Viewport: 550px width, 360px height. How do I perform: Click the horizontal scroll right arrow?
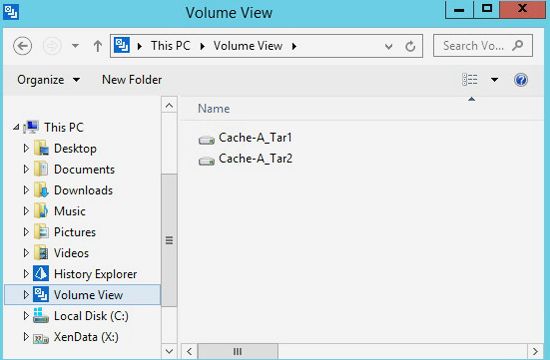click(535, 351)
